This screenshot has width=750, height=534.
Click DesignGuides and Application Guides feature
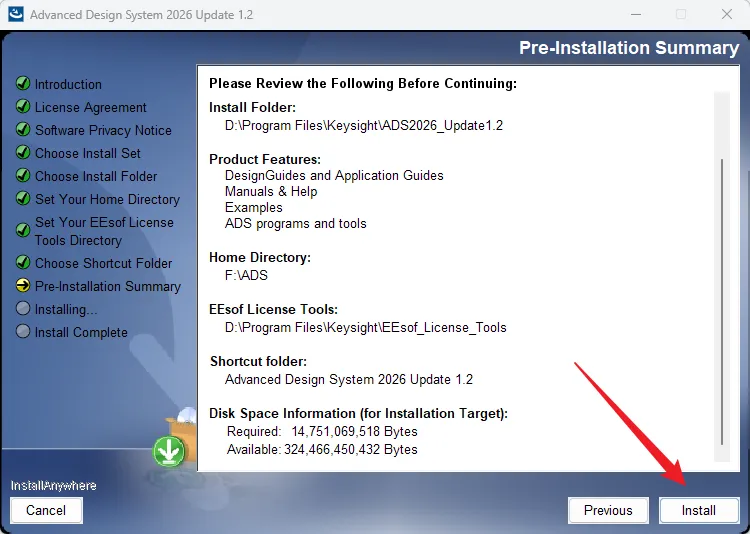(x=334, y=176)
